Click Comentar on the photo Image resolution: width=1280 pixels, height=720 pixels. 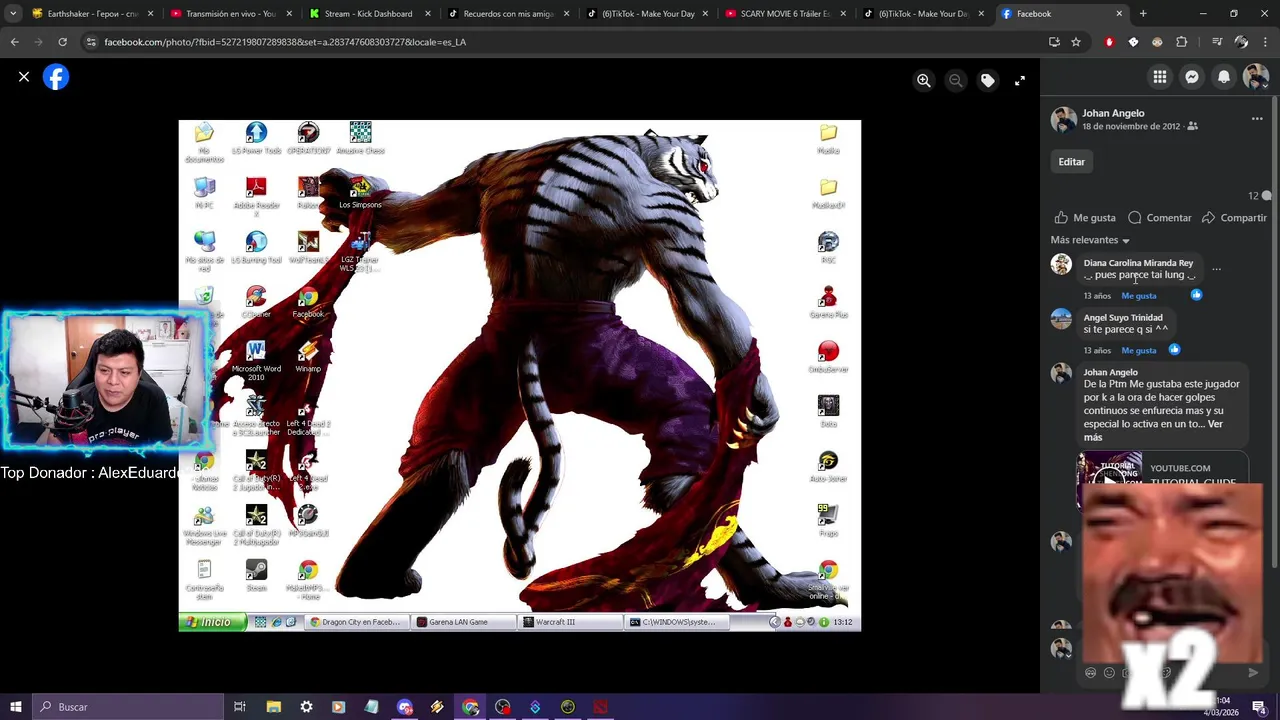(1160, 218)
